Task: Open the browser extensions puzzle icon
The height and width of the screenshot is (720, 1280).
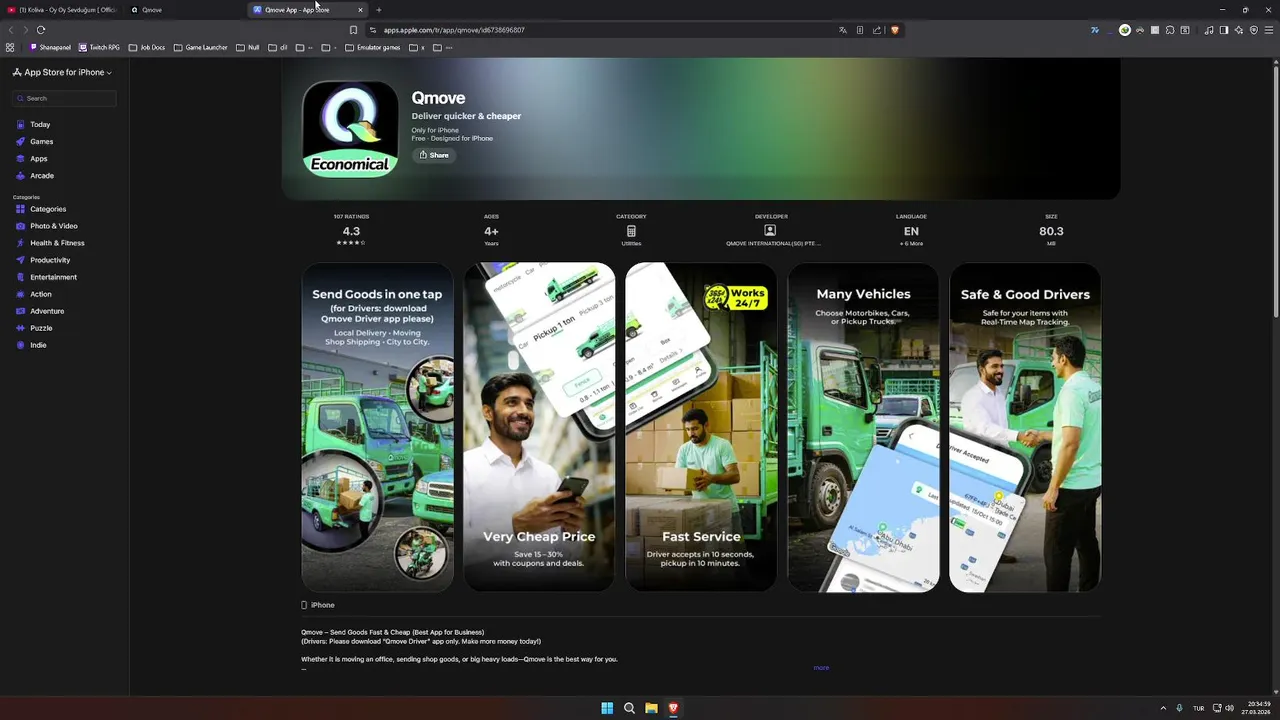Action: [x=1170, y=30]
